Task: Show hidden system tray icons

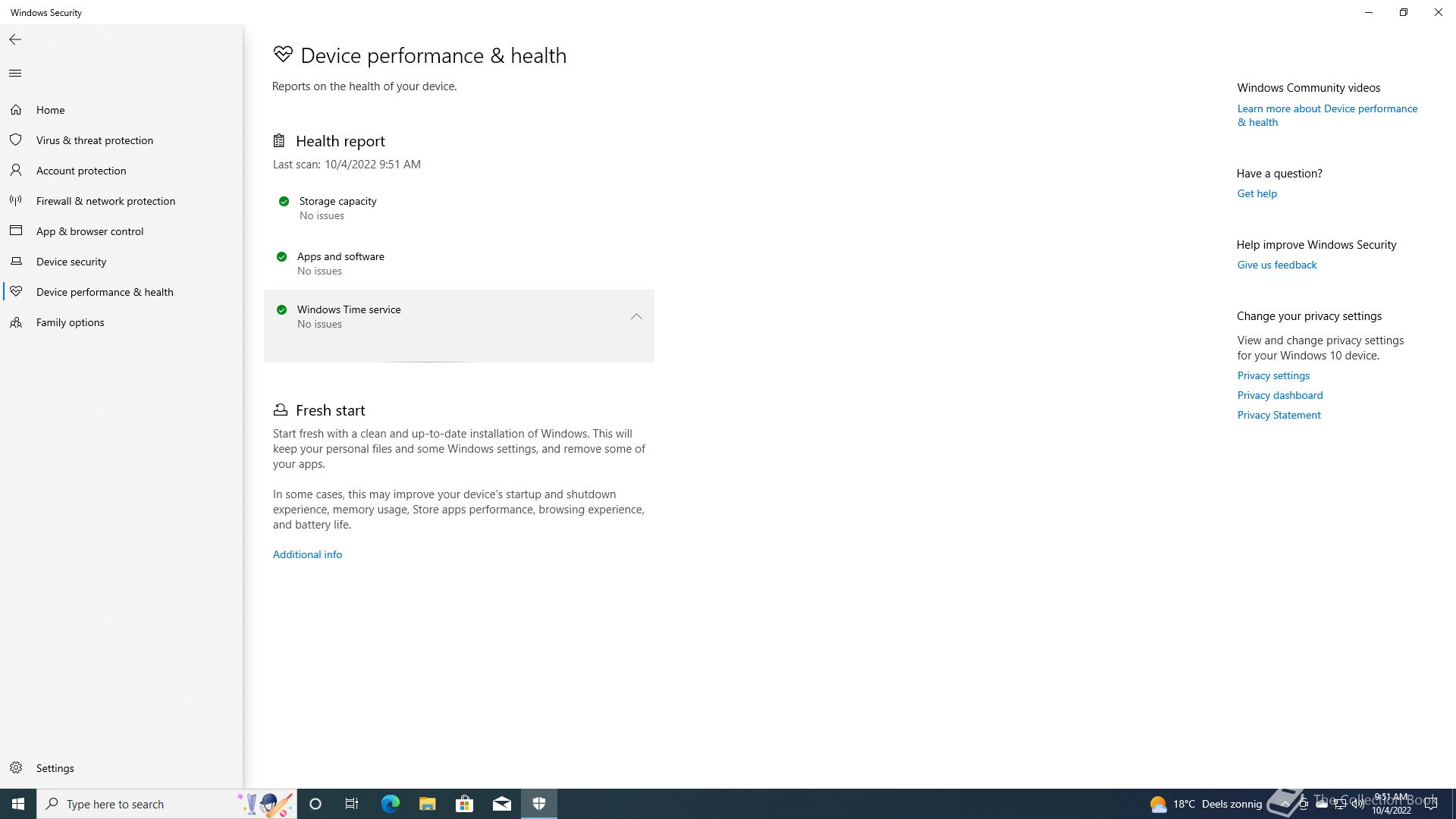Action: [x=1285, y=804]
